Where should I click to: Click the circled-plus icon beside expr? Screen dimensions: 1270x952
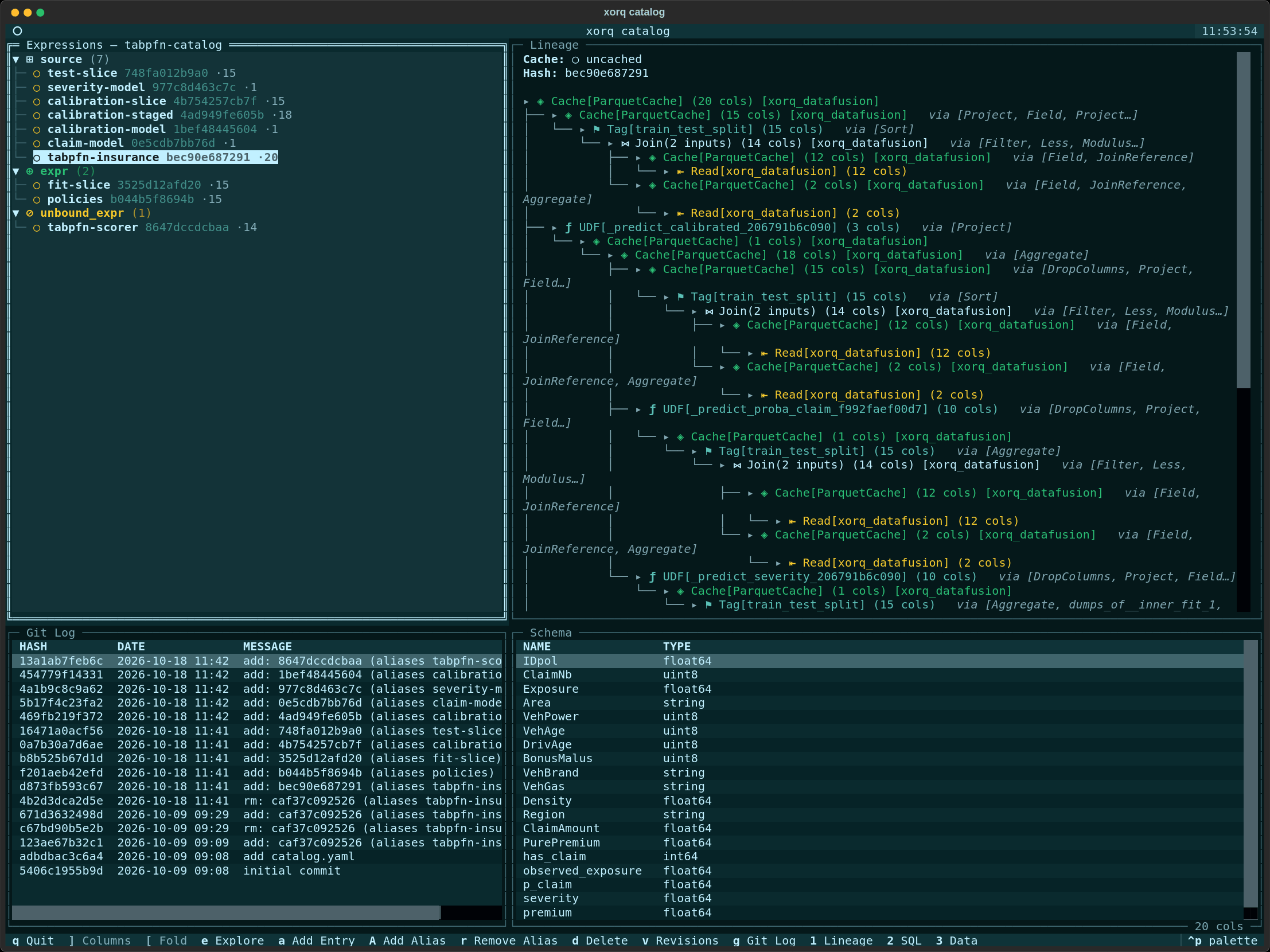click(x=30, y=171)
